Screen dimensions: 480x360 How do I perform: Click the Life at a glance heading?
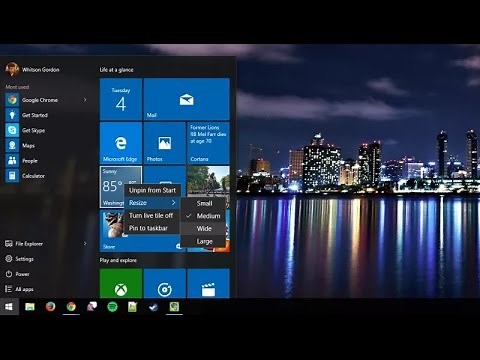click(116, 70)
